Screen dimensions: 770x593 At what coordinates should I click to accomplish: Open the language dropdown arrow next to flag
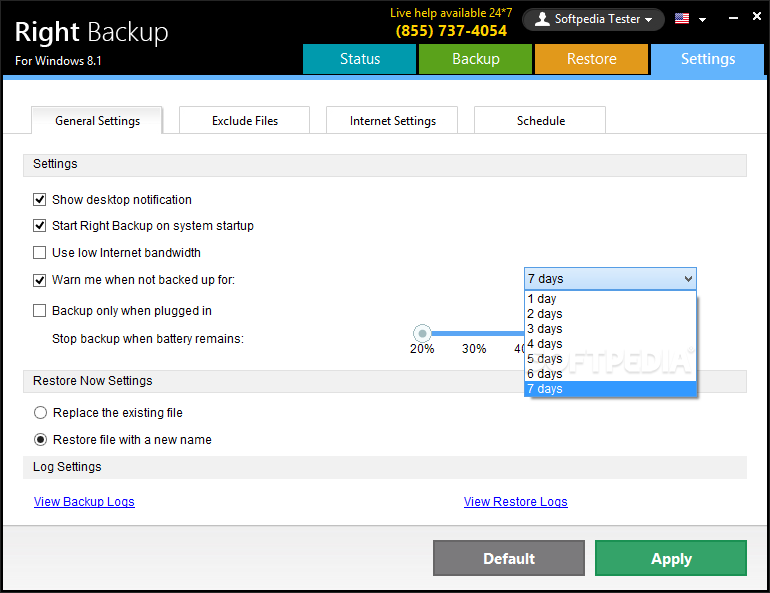[x=702, y=20]
